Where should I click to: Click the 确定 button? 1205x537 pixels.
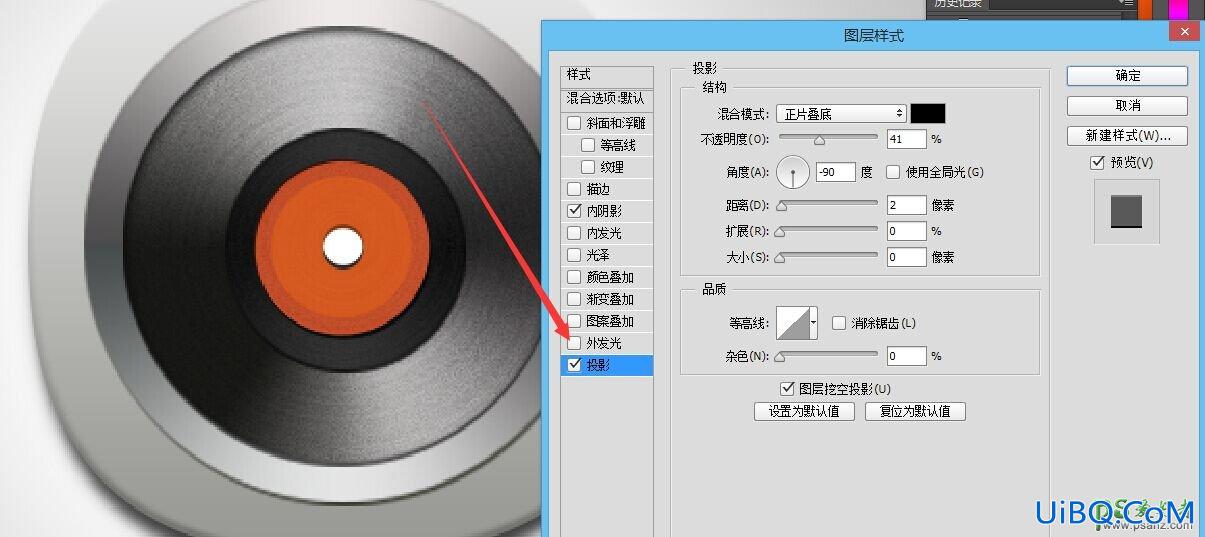point(1127,76)
